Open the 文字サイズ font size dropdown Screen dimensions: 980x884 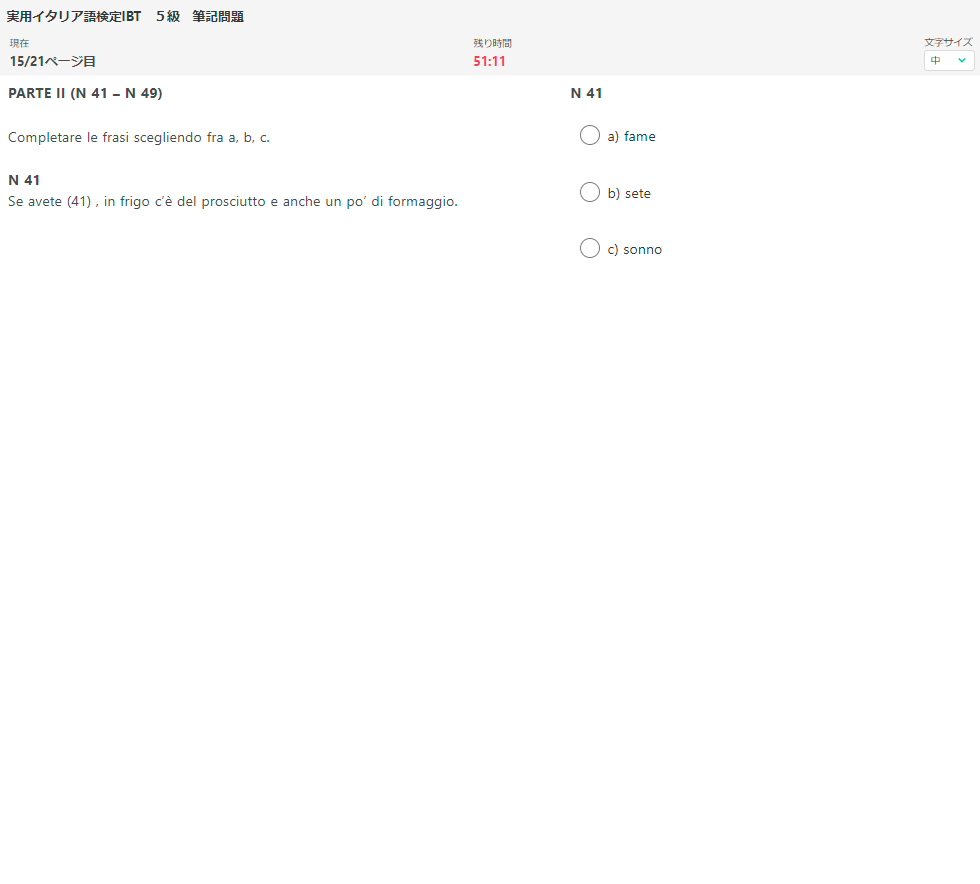[949, 61]
